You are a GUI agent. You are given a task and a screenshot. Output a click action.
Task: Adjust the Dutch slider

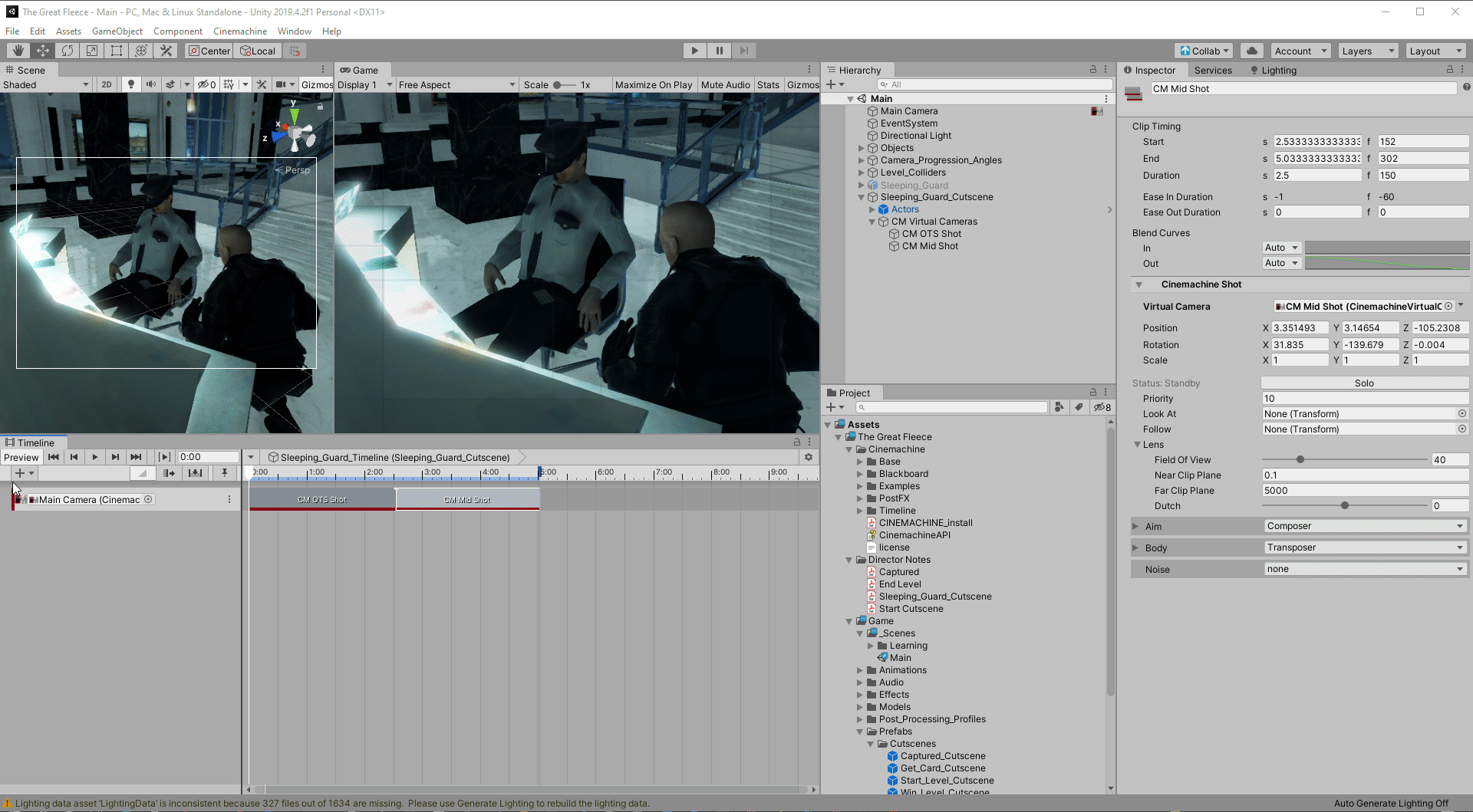(x=1344, y=505)
